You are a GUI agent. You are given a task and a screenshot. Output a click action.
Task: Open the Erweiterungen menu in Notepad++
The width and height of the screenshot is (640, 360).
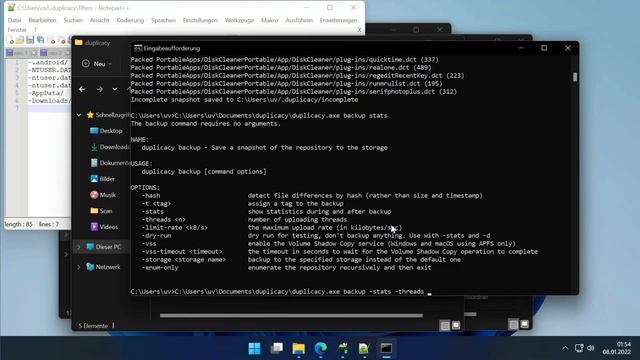pos(338,20)
